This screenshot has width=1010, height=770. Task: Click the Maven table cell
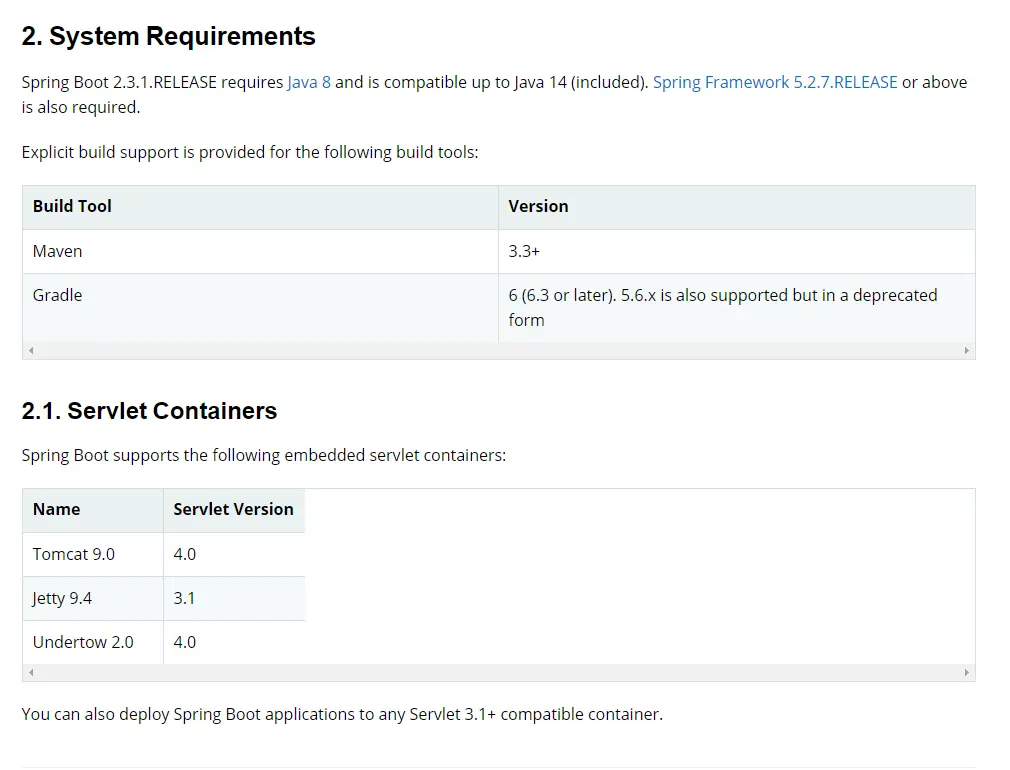click(57, 251)
